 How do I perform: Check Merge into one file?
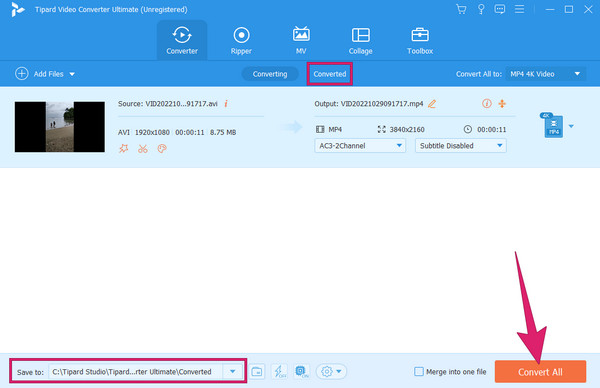(x=419, y=372)
